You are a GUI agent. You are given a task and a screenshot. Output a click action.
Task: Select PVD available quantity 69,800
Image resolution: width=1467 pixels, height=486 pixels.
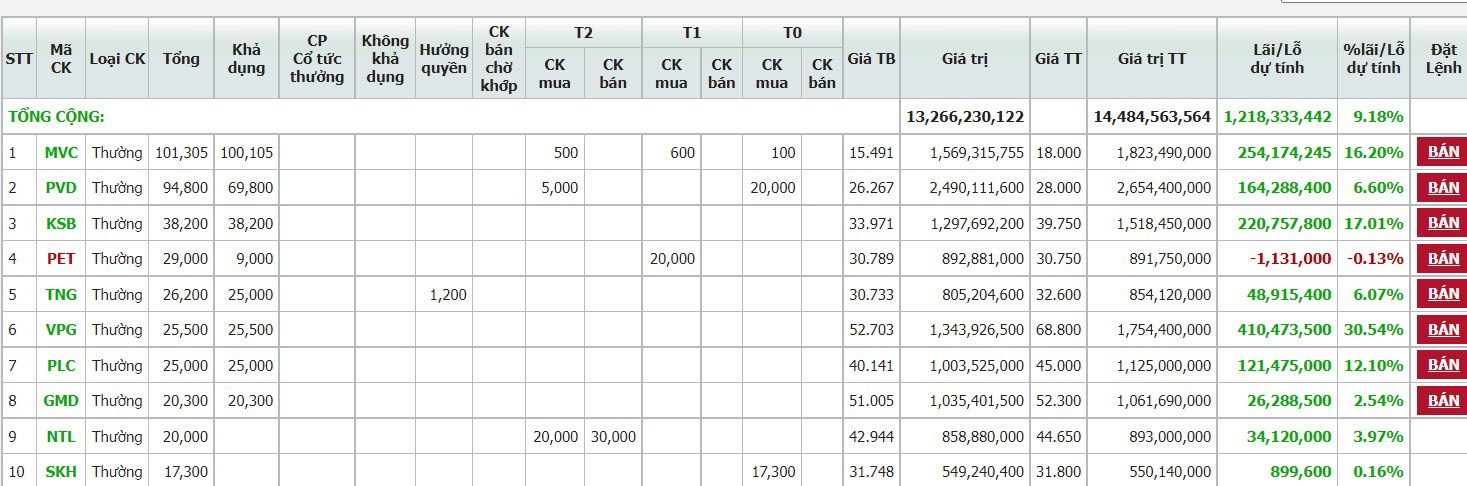249,188
